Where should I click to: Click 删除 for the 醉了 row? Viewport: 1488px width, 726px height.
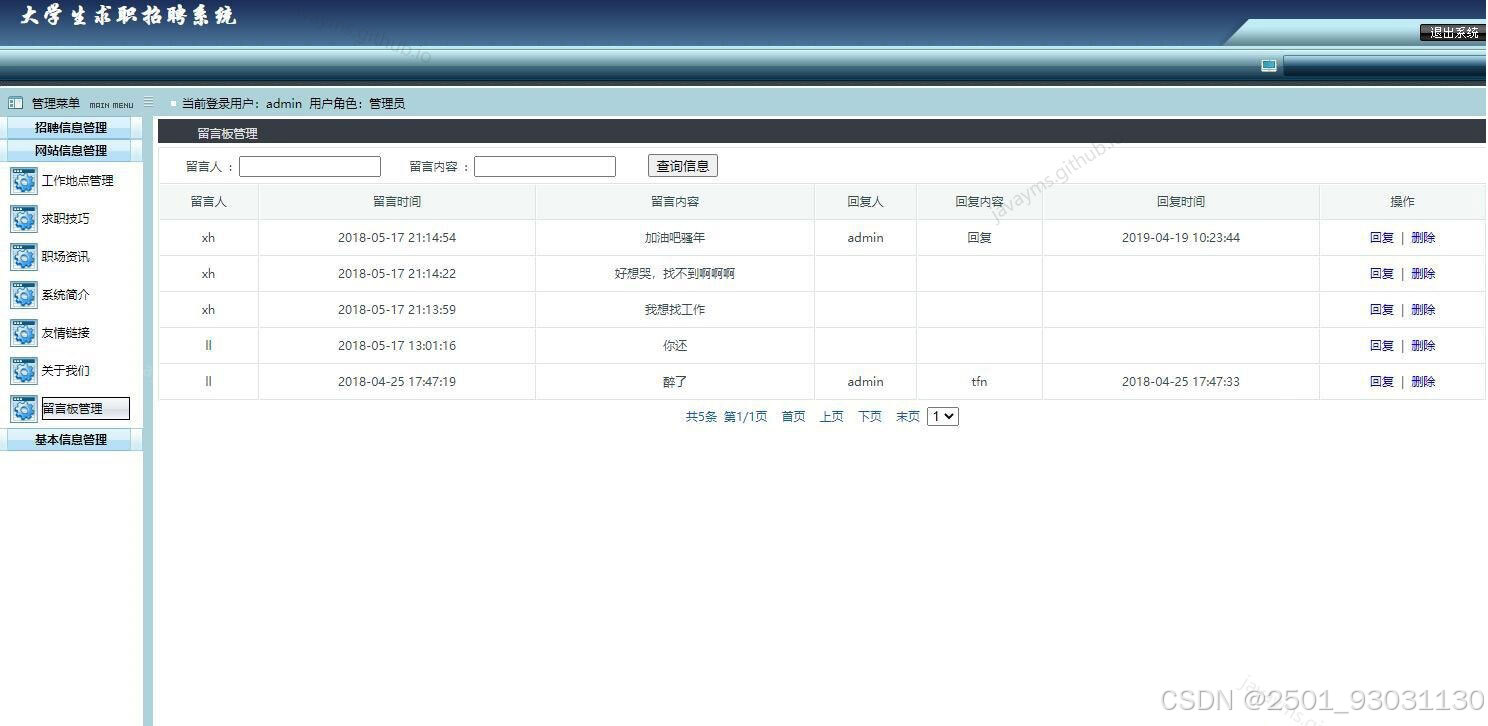pyautogui.click(x=1423, y=382)
